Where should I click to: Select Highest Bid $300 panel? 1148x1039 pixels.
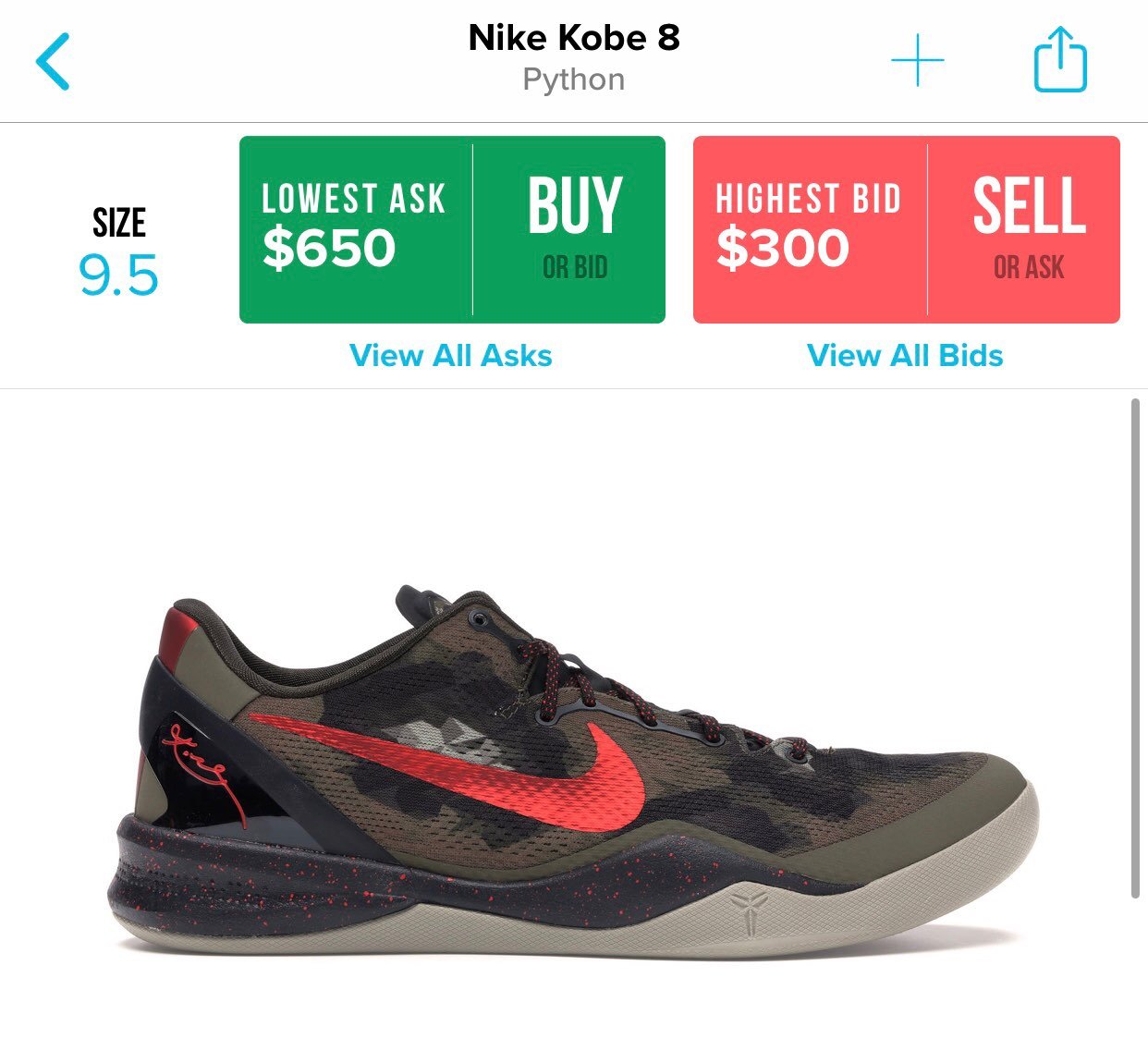(x=811, y=229)
